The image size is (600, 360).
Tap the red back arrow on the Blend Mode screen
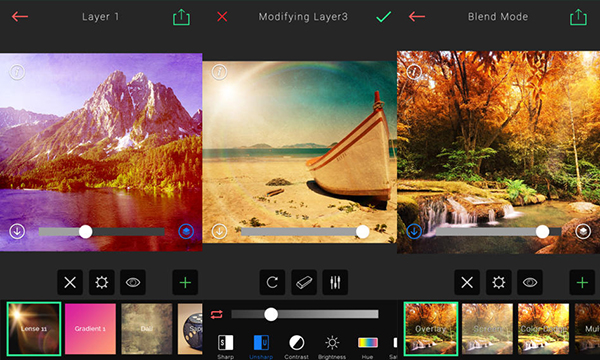417,16
